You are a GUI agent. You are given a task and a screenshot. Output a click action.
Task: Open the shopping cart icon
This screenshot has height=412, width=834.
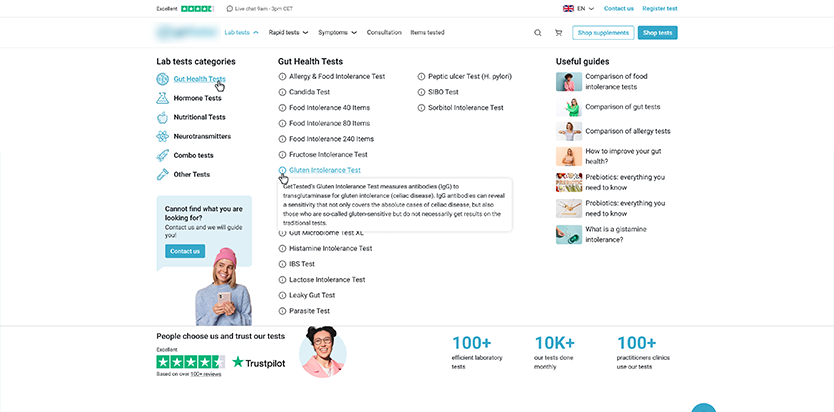coord(560,33)
